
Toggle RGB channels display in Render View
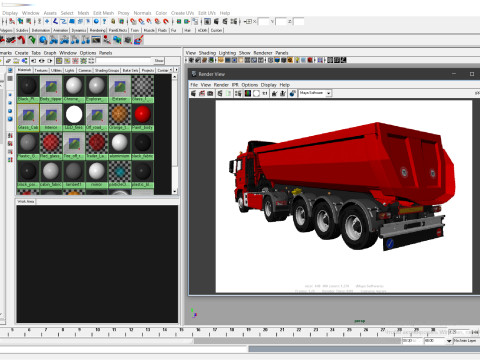(x=248, y=93)
